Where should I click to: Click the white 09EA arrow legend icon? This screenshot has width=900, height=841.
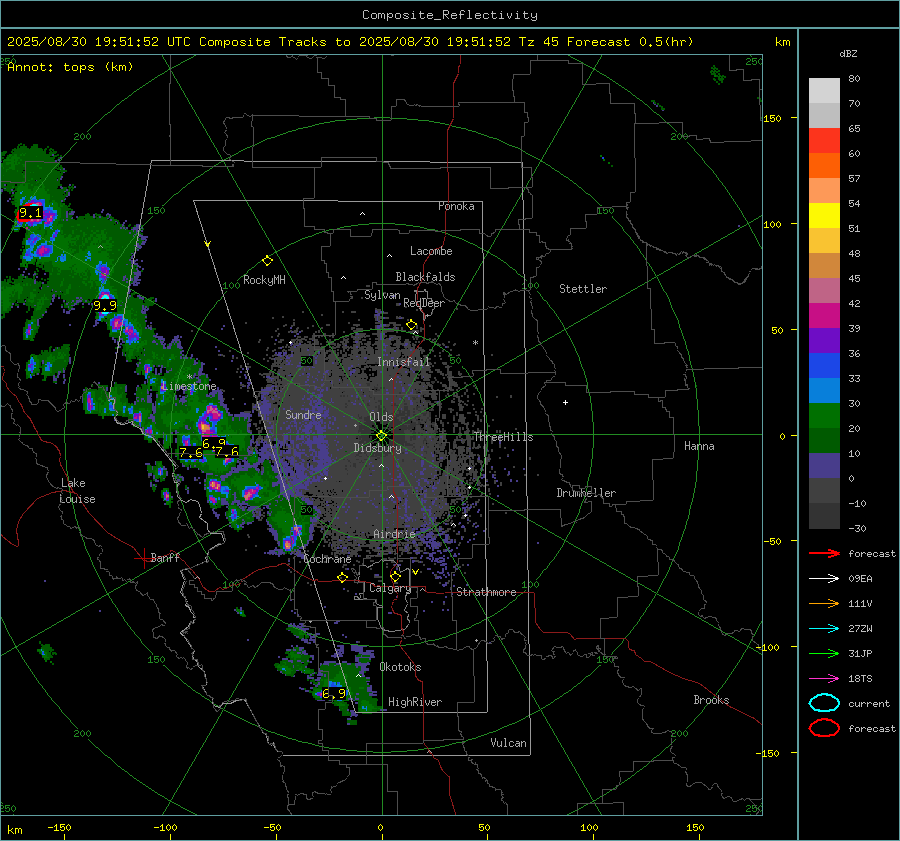click(824, 579)
